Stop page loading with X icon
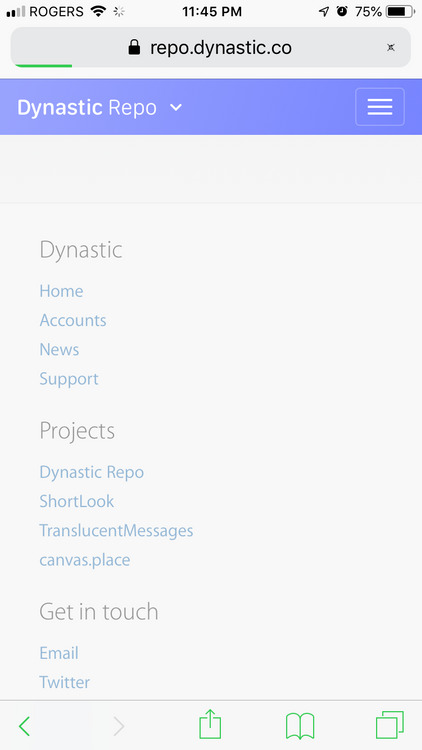 coord(391,47)
